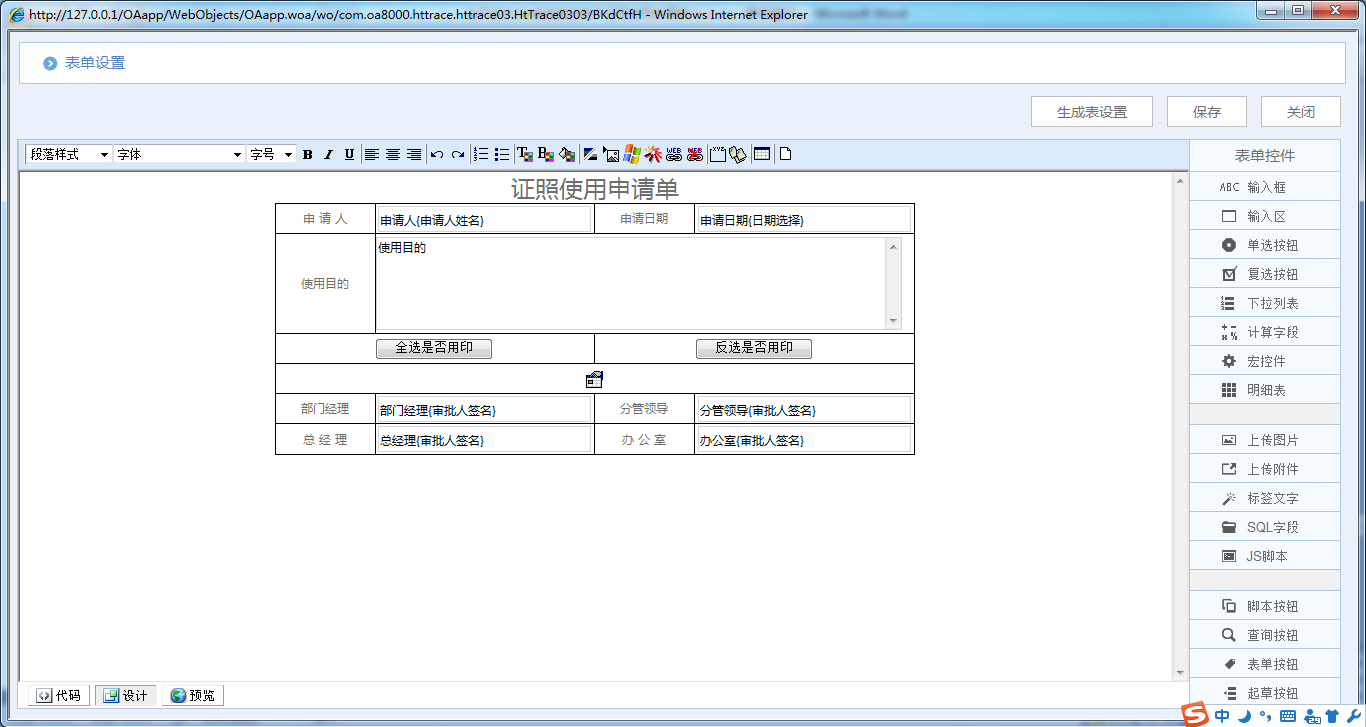
Task: Toggle italic formatting
Action: [328, 154]
